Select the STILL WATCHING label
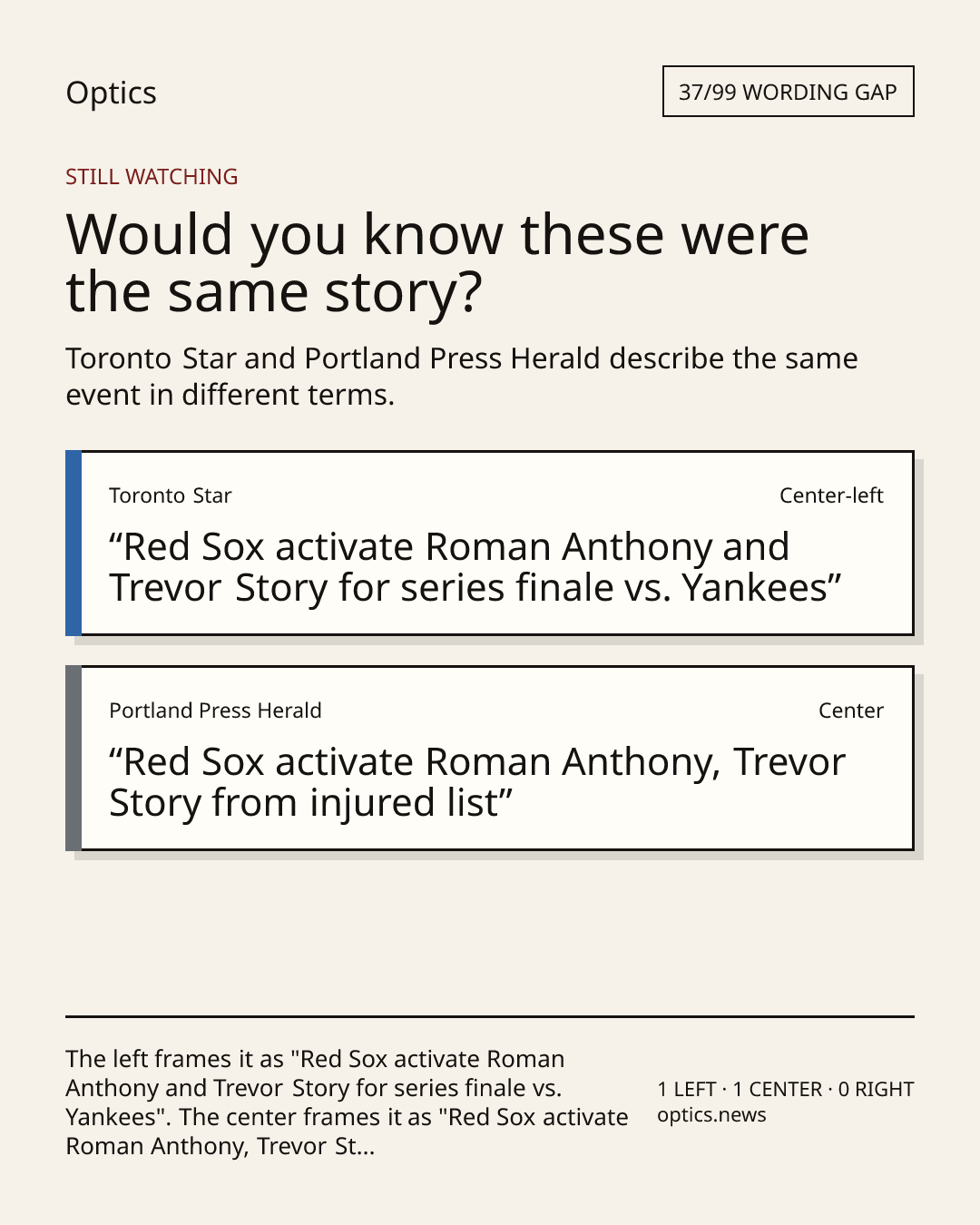Screen dimensions: 980x1225 click(152, 177)
